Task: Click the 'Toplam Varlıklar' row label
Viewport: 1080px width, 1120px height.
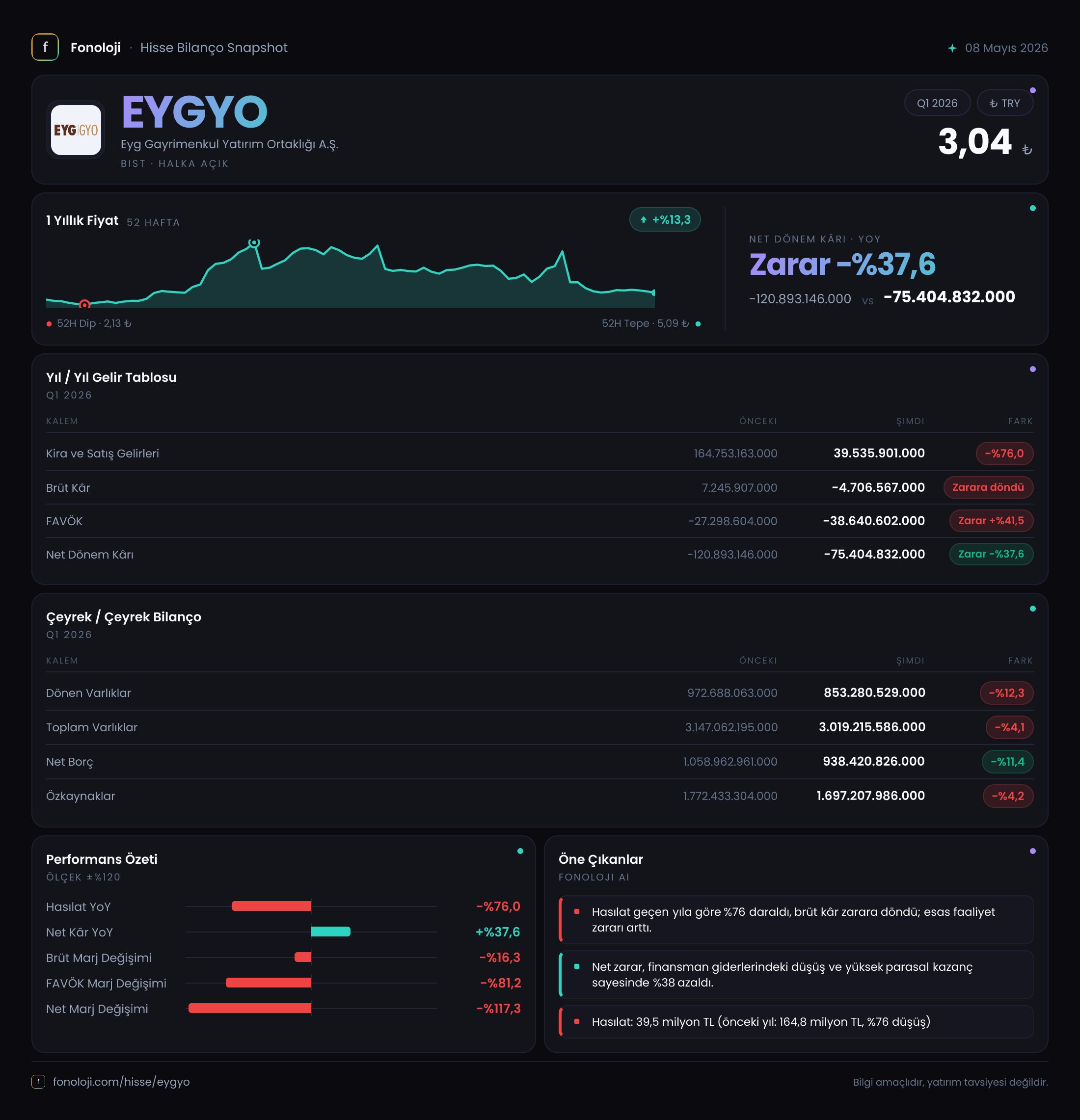Action: (x=92, y=727)
